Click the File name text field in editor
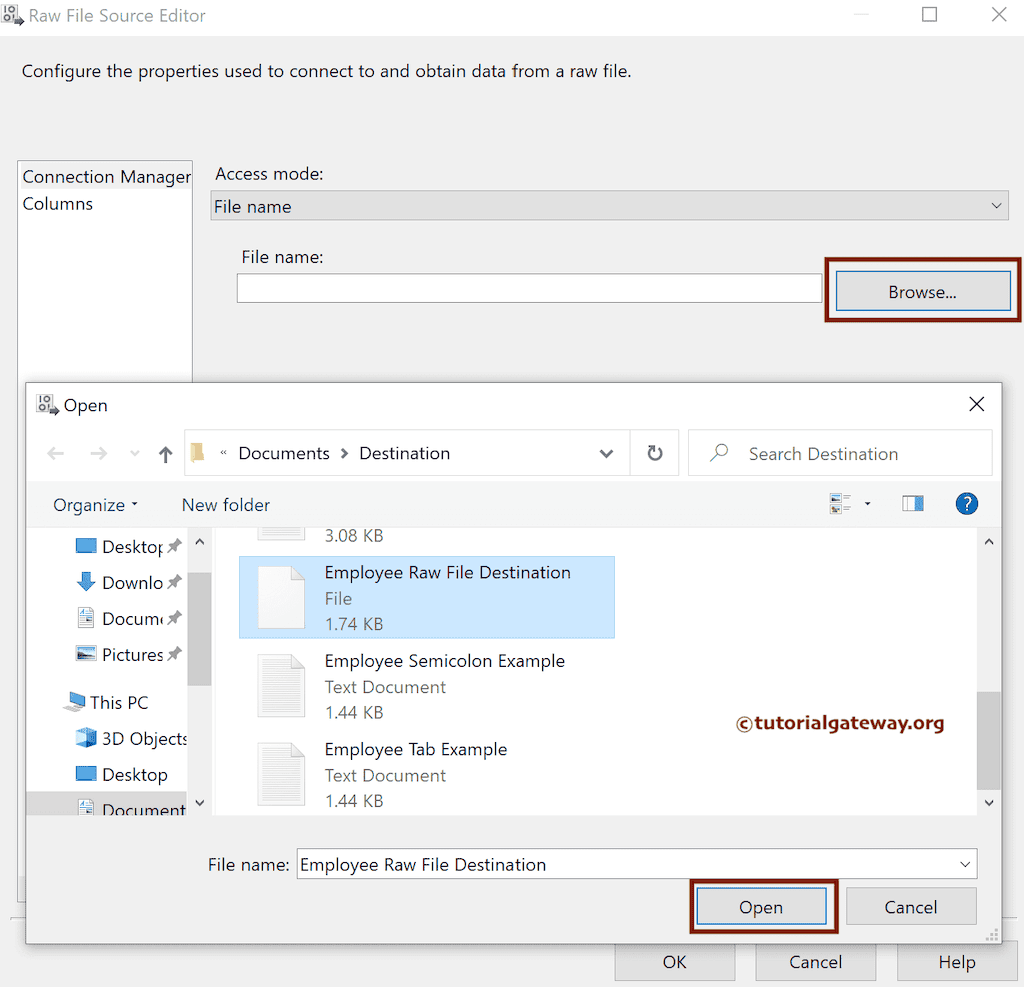 [x=529, y=288]
